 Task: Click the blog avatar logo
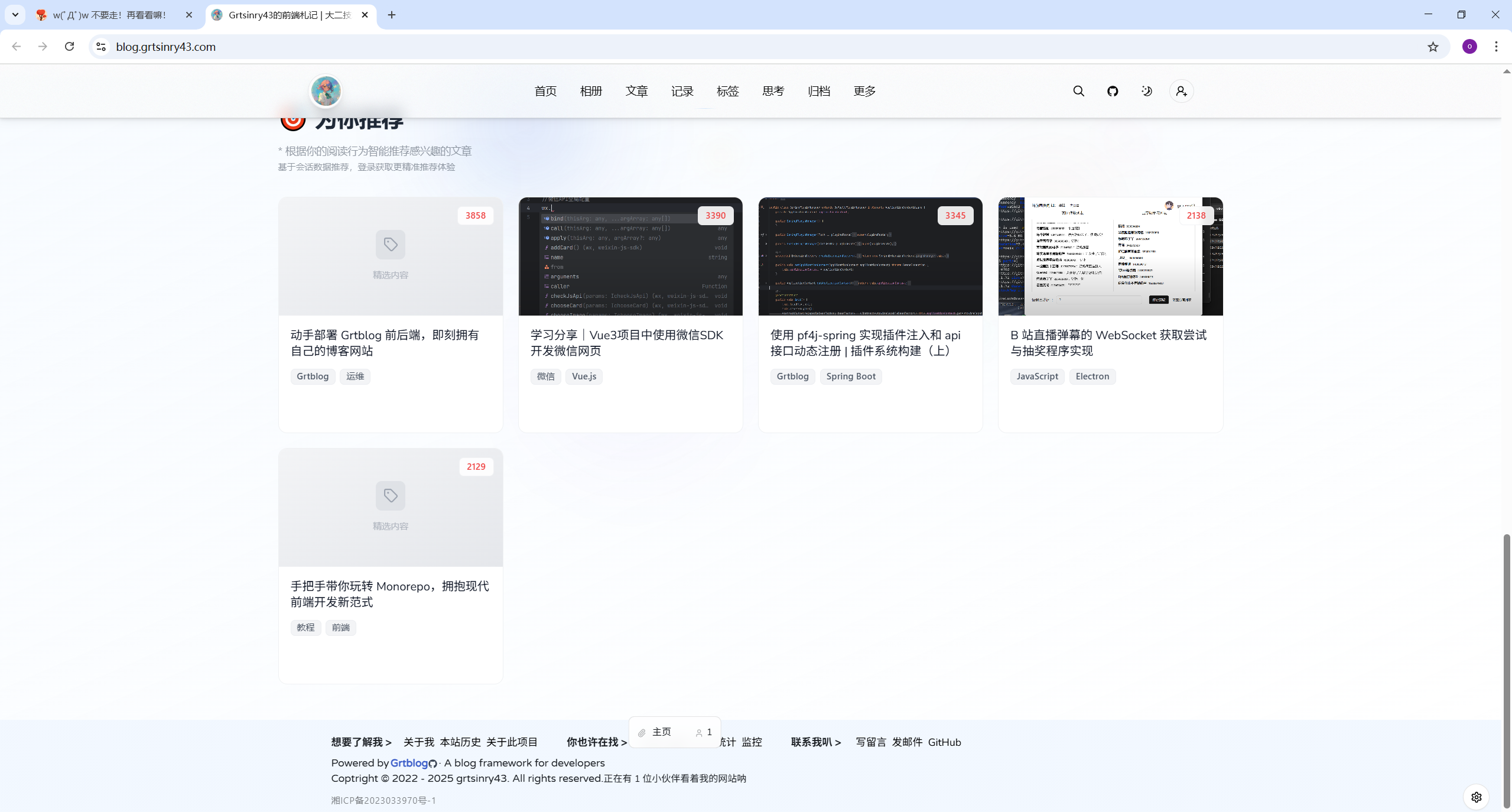point(326,91)
